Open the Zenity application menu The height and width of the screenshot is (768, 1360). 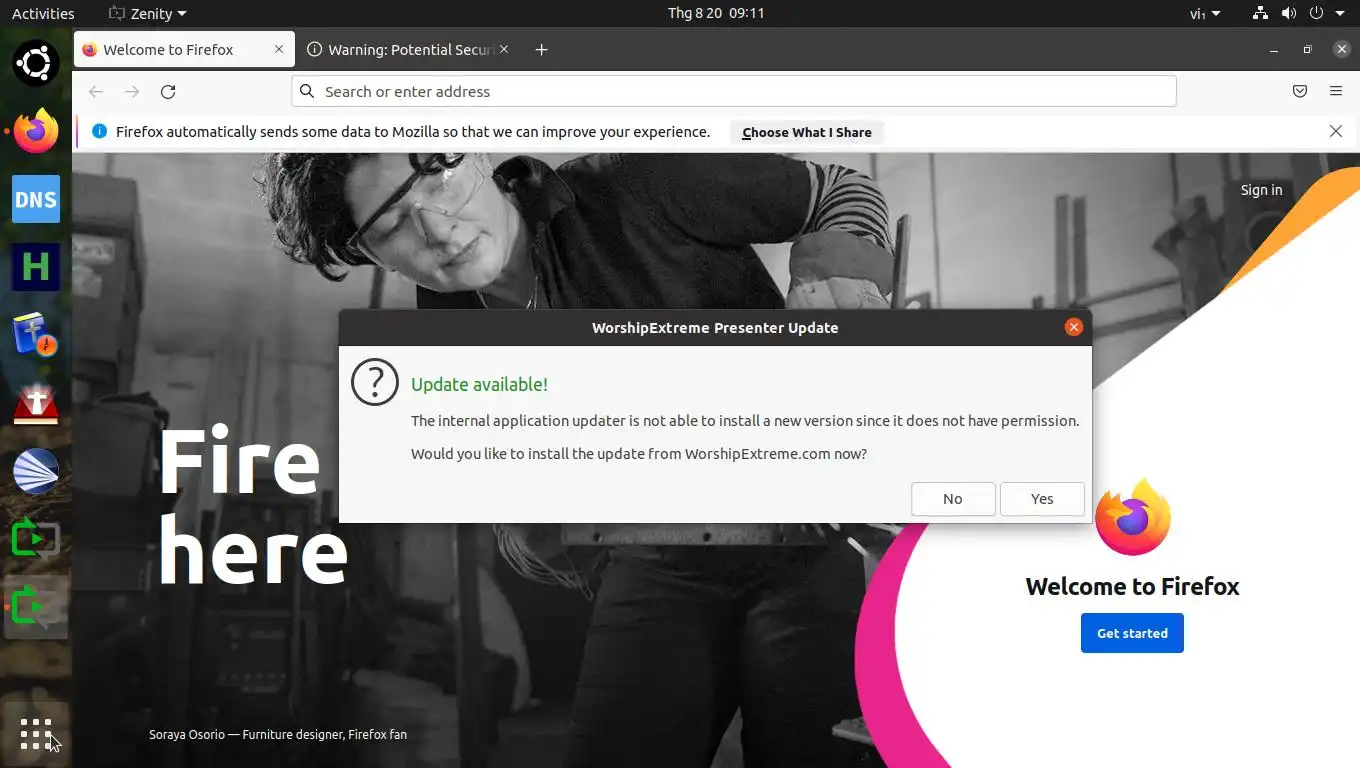(x=147, y=13)
